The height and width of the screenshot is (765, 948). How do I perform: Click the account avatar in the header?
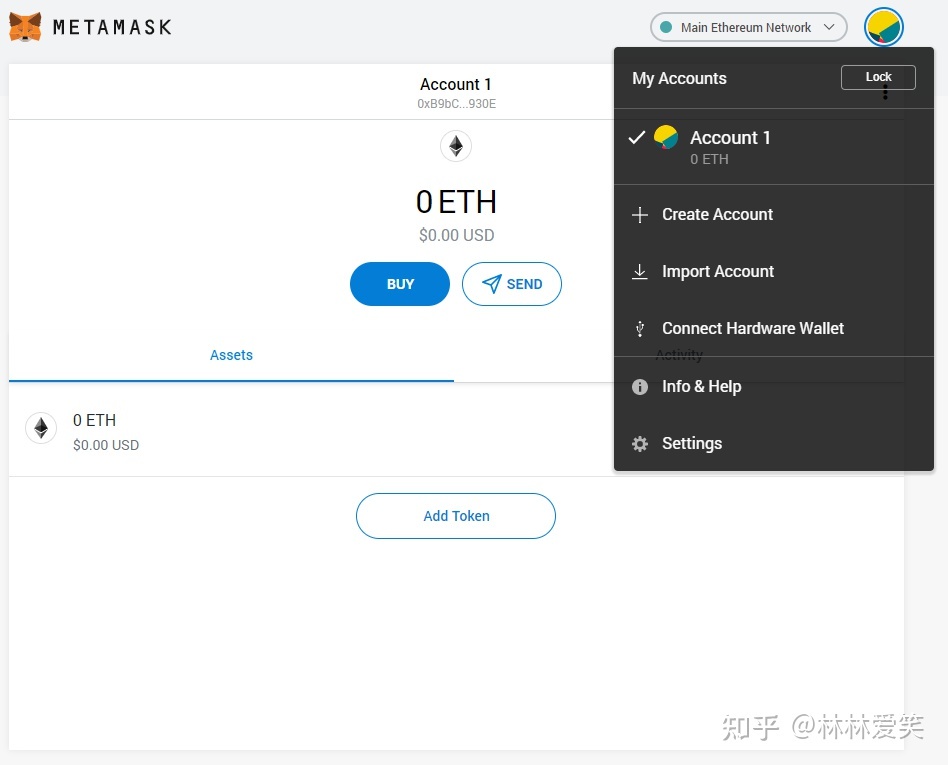coord(883,27)
